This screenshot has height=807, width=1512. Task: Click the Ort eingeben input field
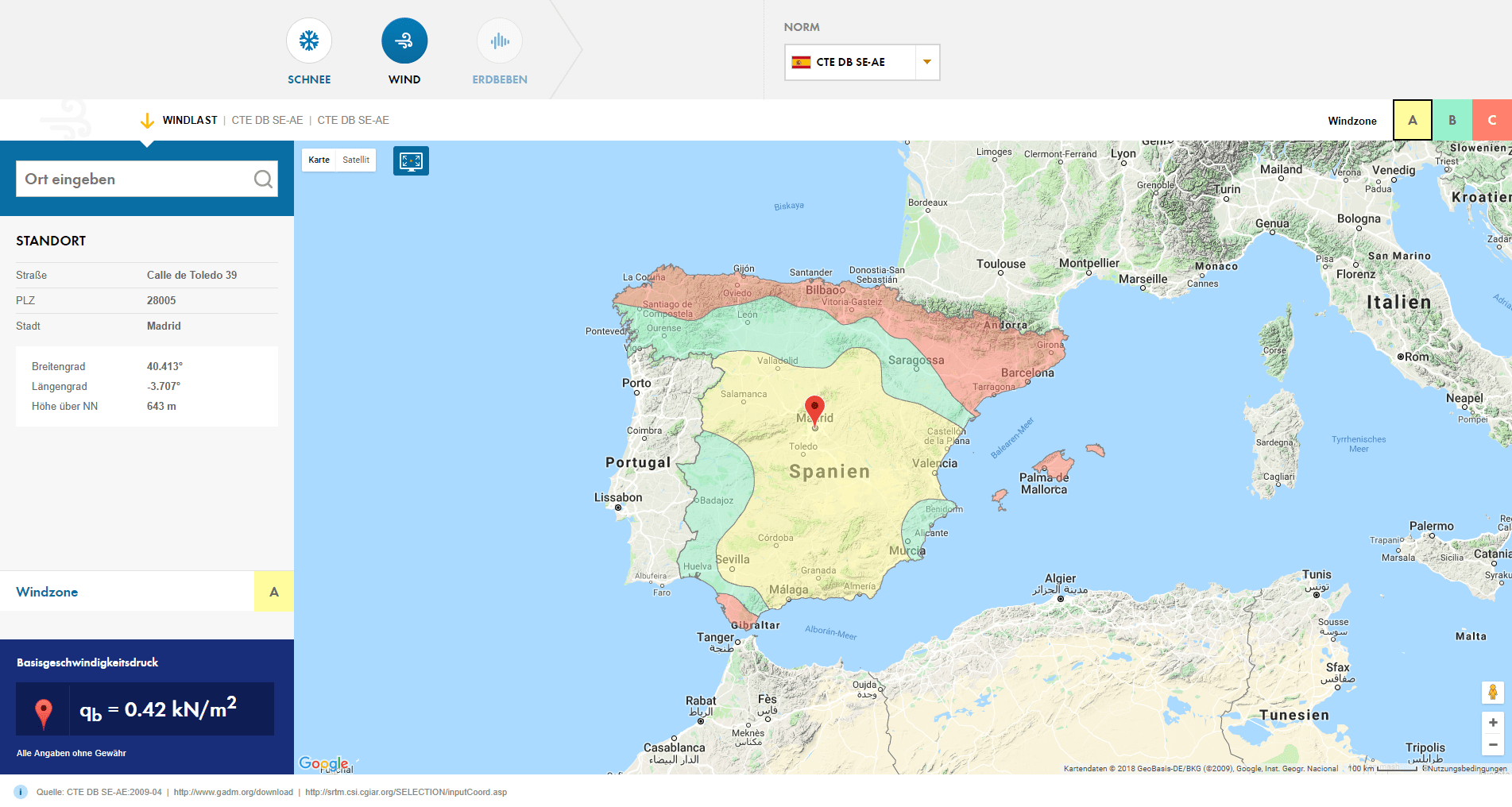135,179
